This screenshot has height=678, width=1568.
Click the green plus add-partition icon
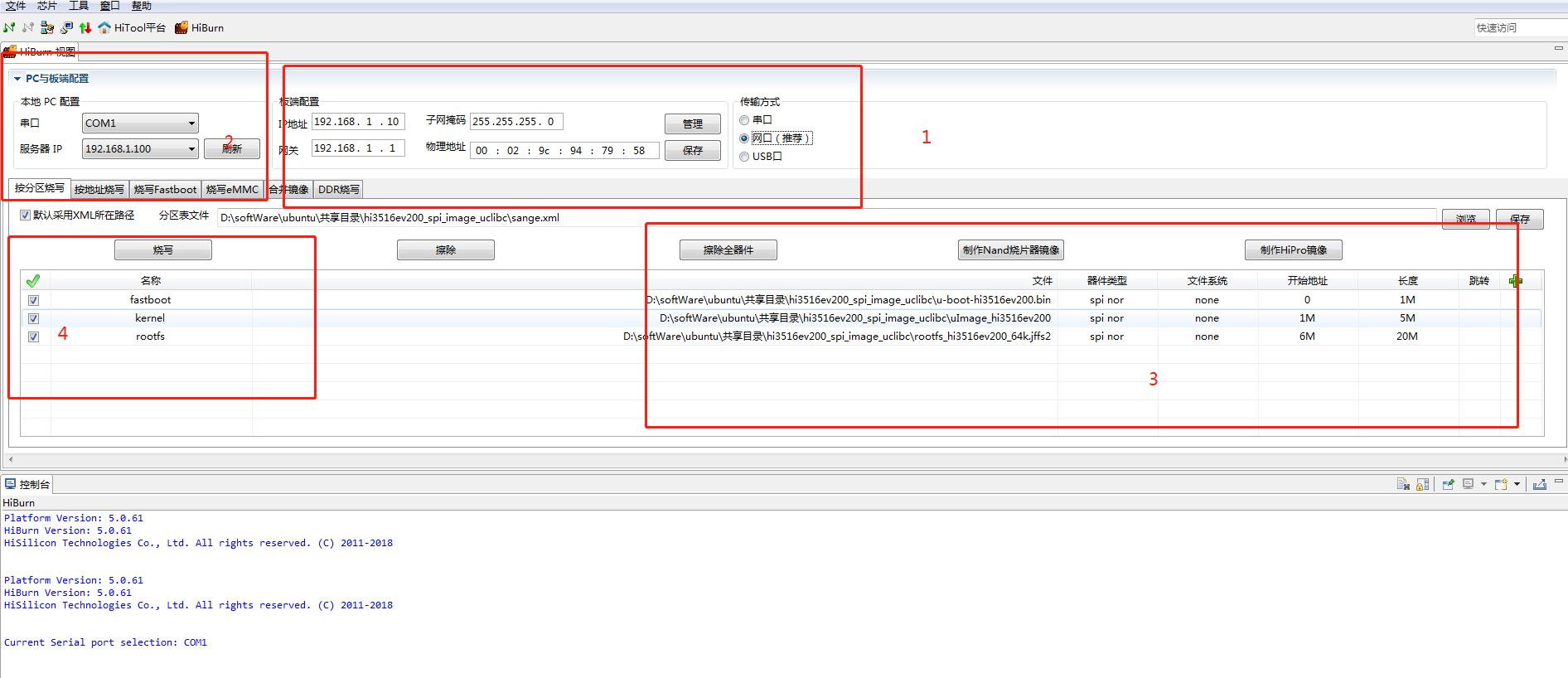(1516, 281)
